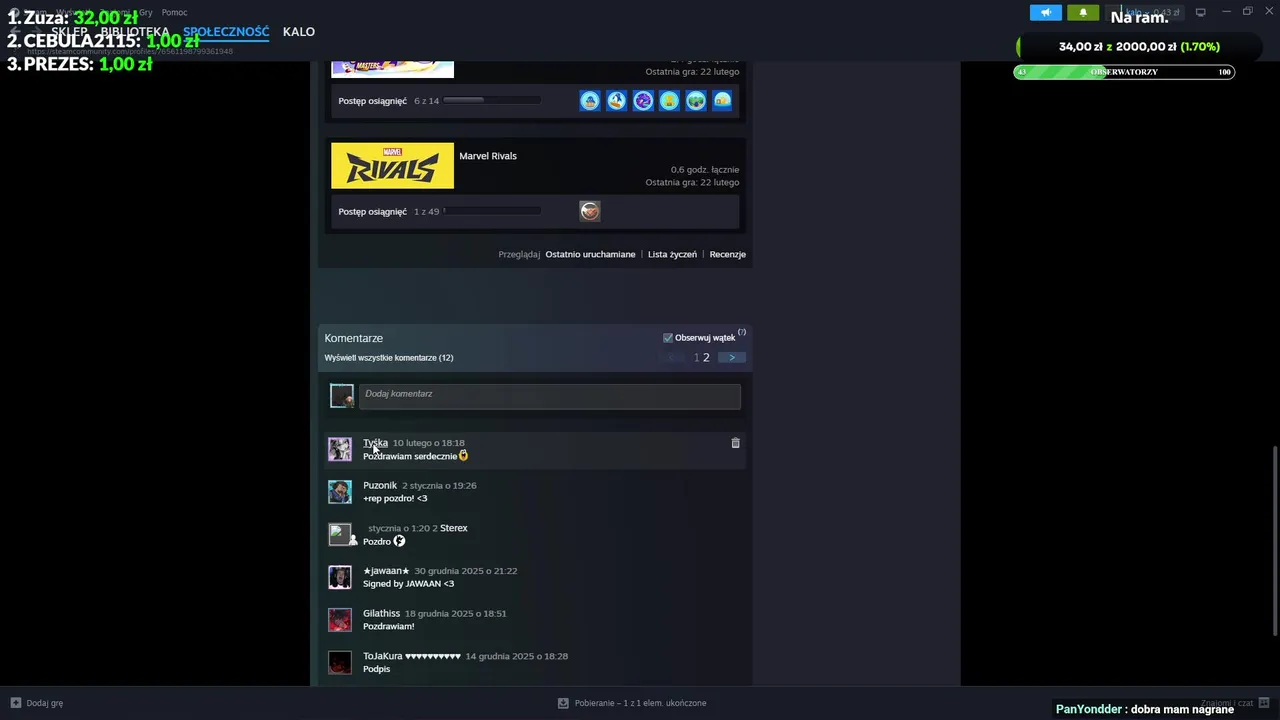This screenshot has width=1280, height=720.
Task: Click the '10 lutego o 18:18' timestamp
Action: [428, 443]
